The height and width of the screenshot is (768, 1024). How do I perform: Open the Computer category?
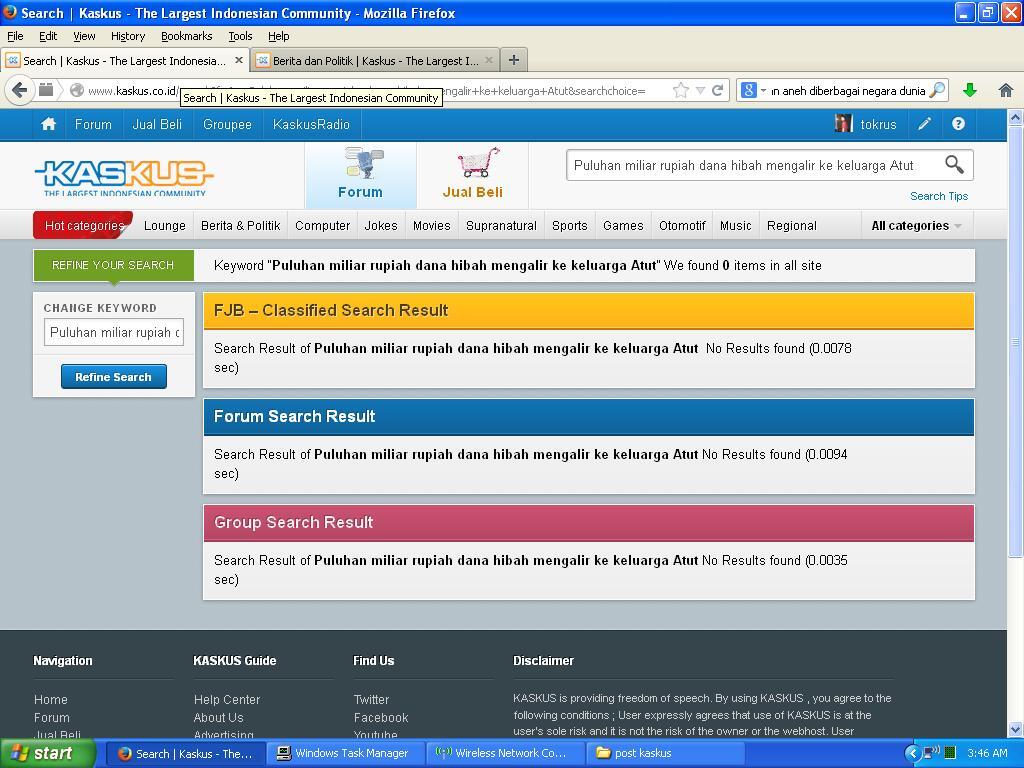(323, 225)
